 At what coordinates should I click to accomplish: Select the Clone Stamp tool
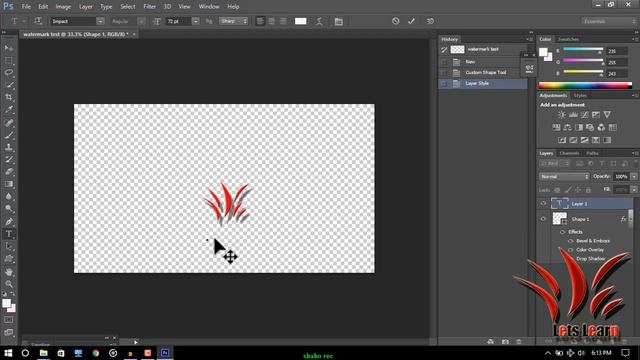click(9, 147)
